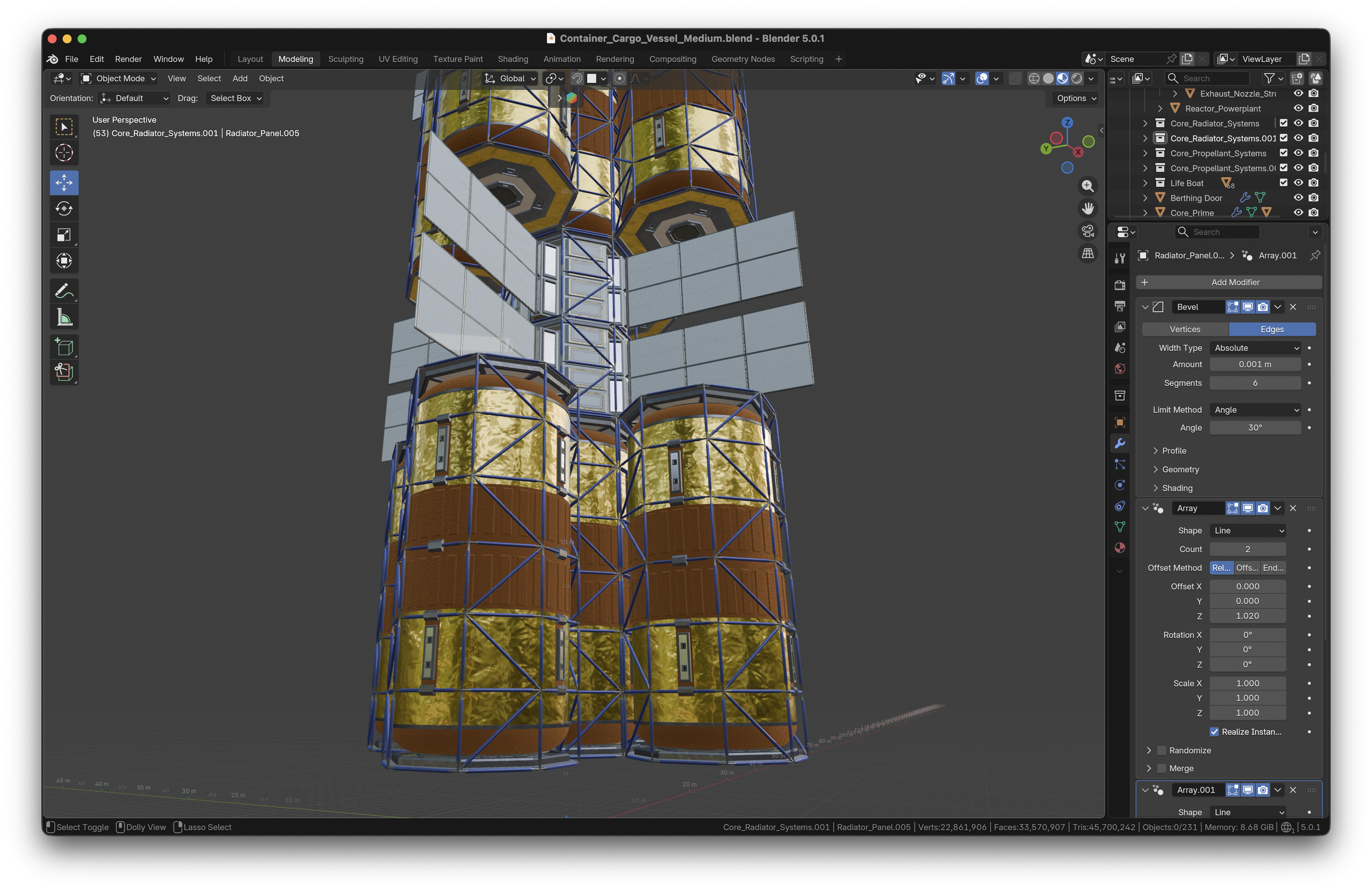The height and width of the screenshot is (891, 1372).
Task: Choose the Annotate pencil tool
Action: [x=64, y=291]
